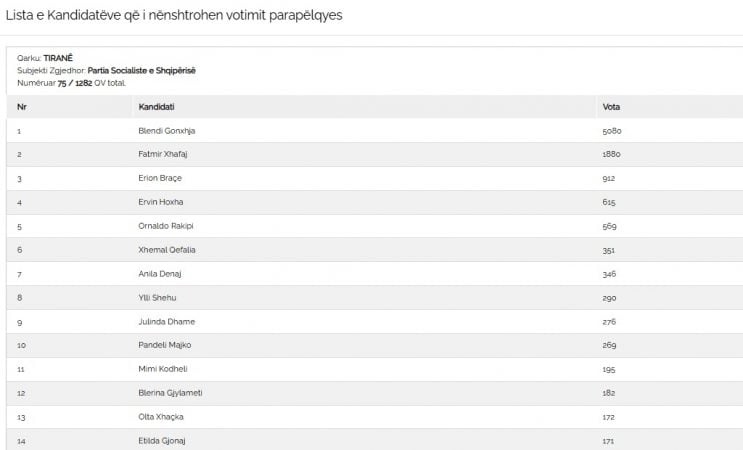This screenshot has width=743, height=450.
Task: Click the Nr column header
Action: 22,107
